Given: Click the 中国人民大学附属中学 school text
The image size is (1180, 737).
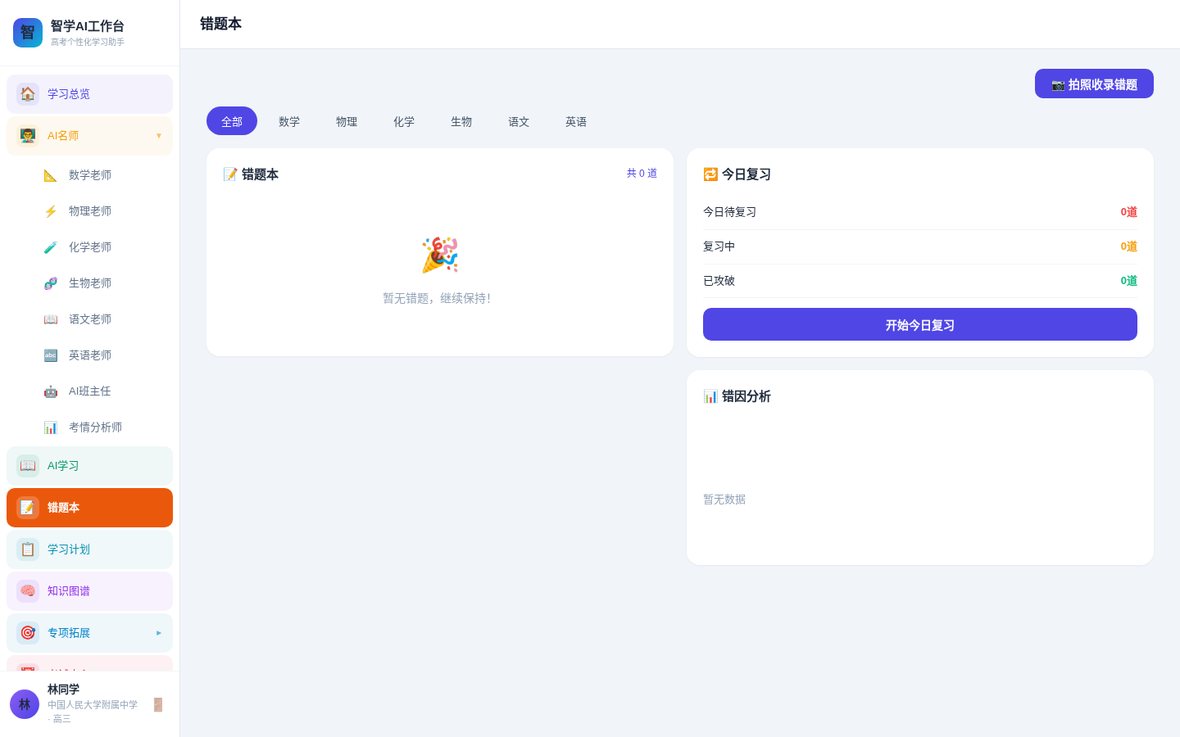Looking at the screenshot, I should [93, 705].
